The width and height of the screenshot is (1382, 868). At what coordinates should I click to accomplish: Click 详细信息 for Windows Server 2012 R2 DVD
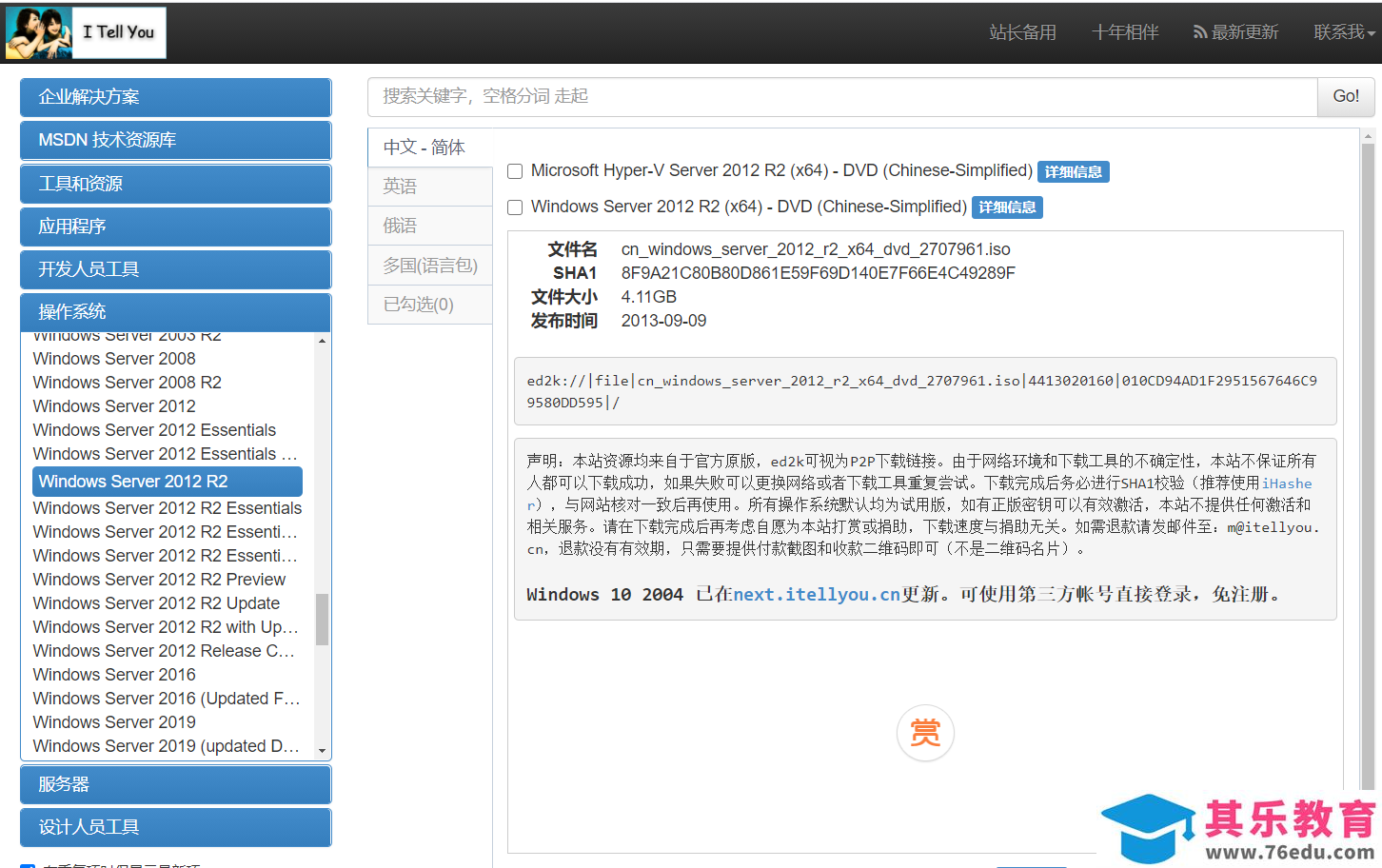1007,207
